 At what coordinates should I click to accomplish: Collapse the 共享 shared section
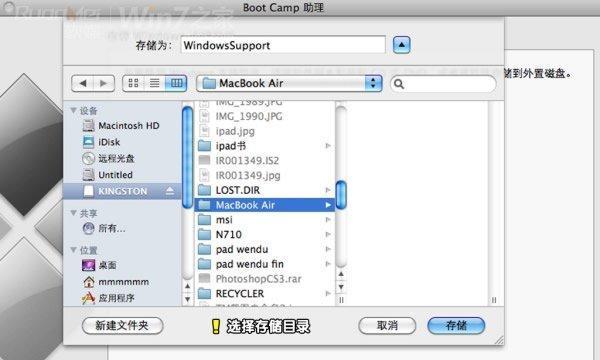tap(73, 213)
